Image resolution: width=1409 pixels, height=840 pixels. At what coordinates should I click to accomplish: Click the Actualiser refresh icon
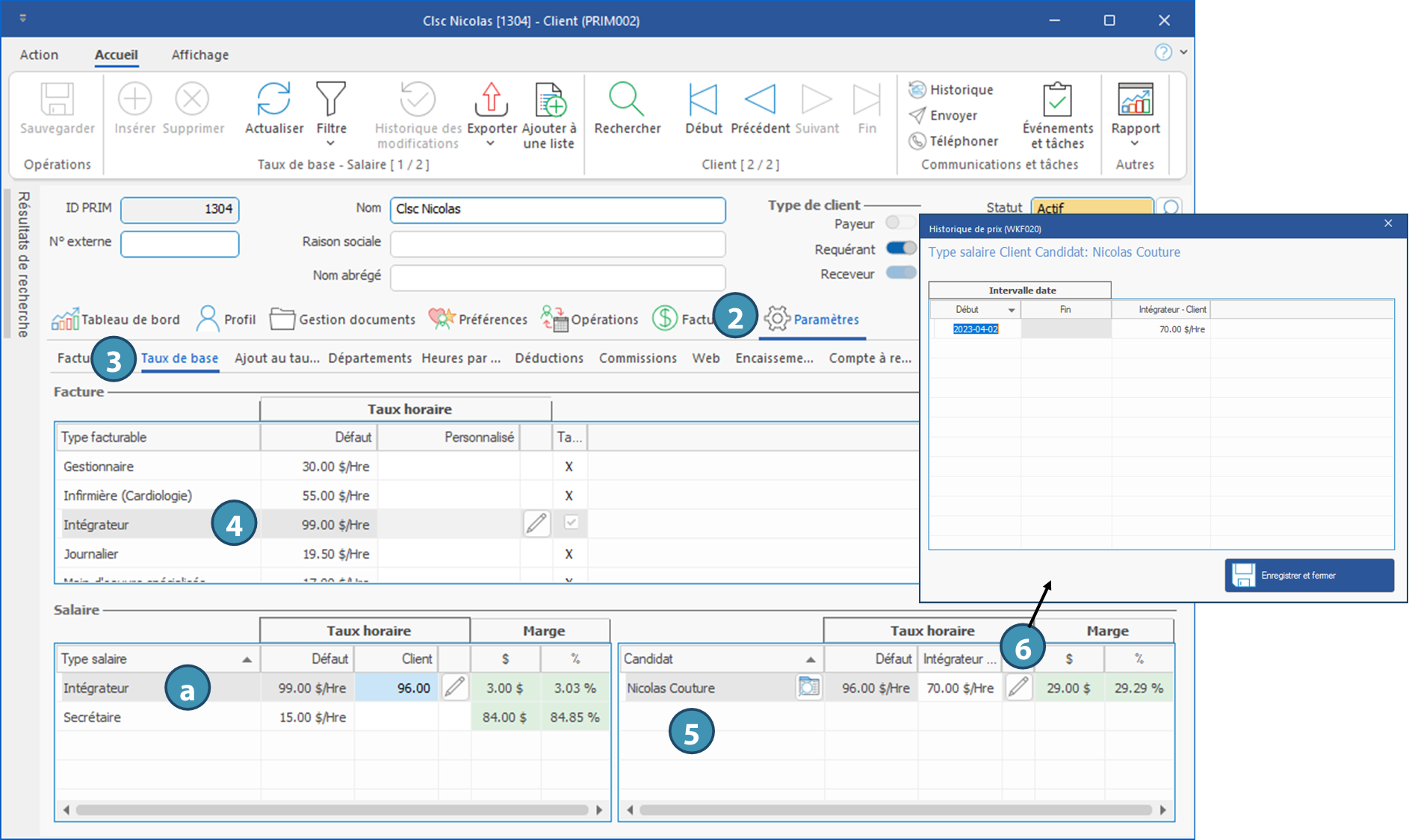[x=273, y=99]
